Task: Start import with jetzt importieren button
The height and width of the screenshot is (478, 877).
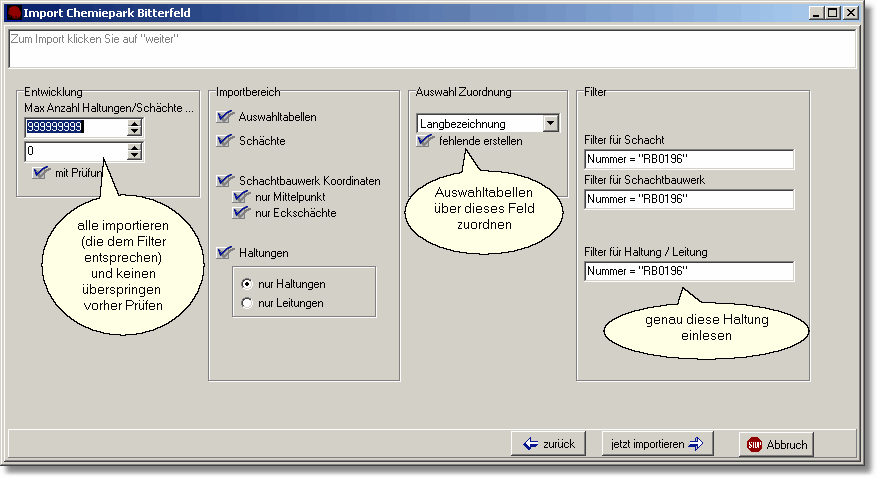Action: point(658,444)
